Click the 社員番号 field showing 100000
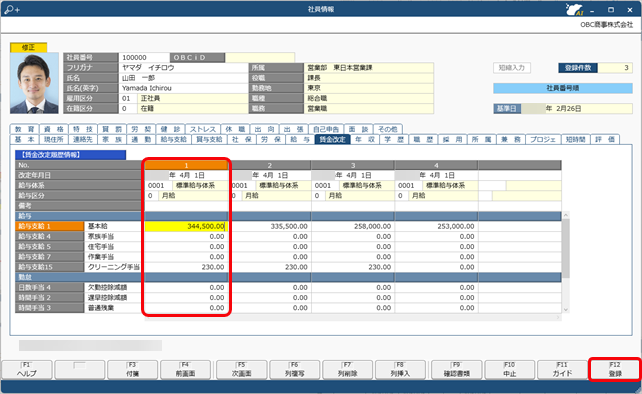The image size is (642, 394). click(144, 58)
